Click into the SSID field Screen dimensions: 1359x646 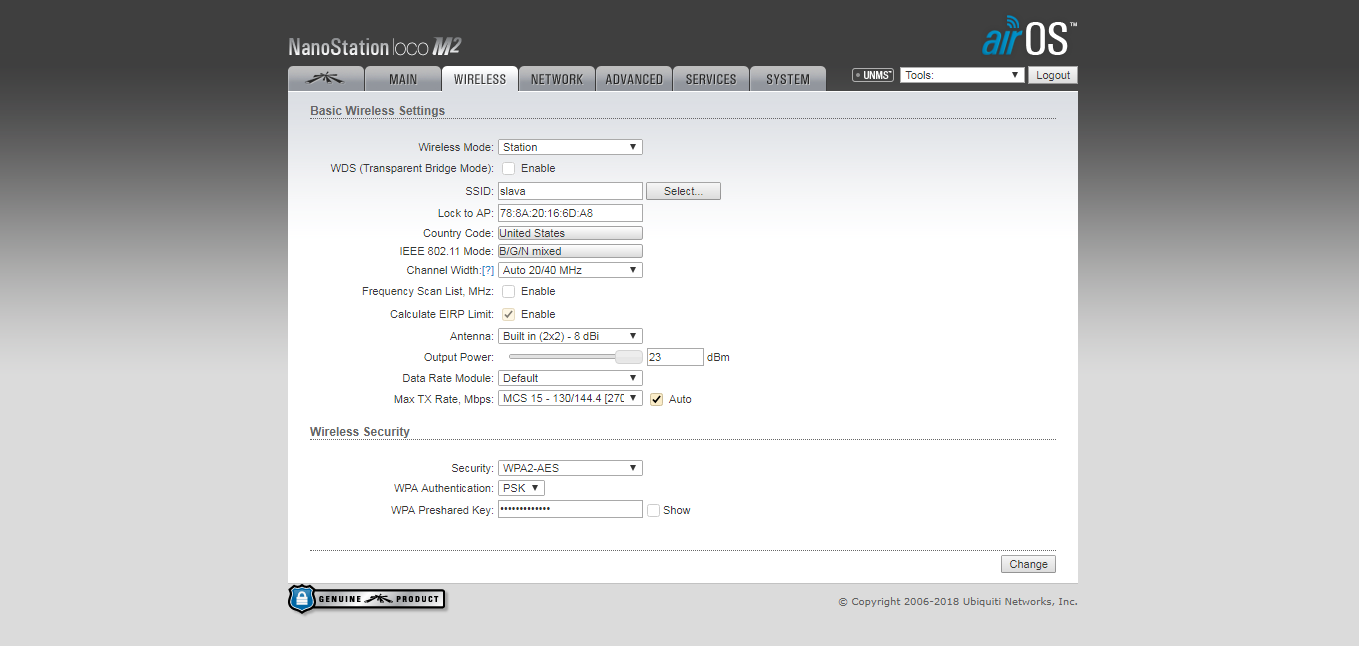tap(570, 191)
